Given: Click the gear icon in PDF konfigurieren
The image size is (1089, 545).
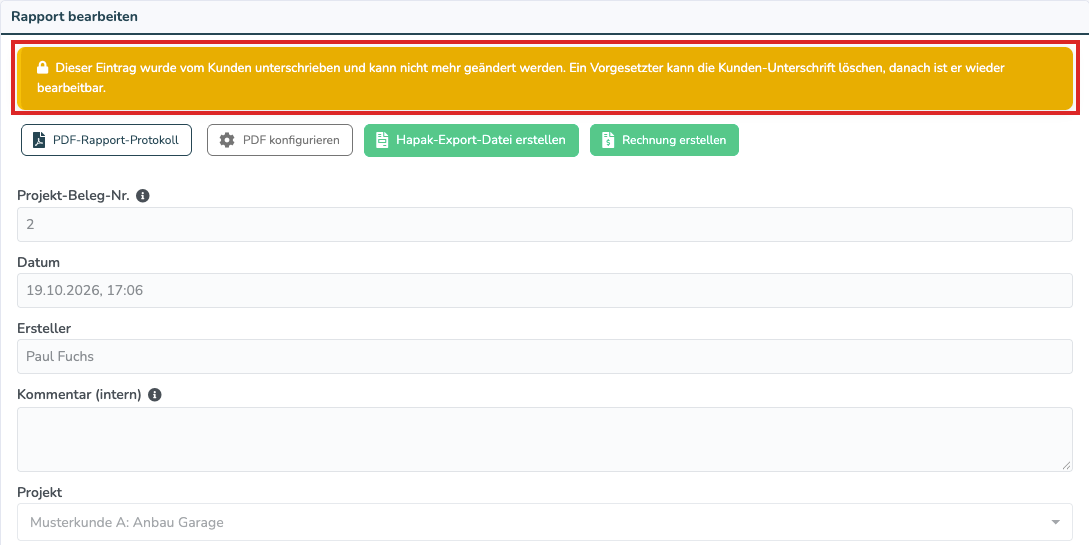Looking at the screenshot, I should 226,140.
